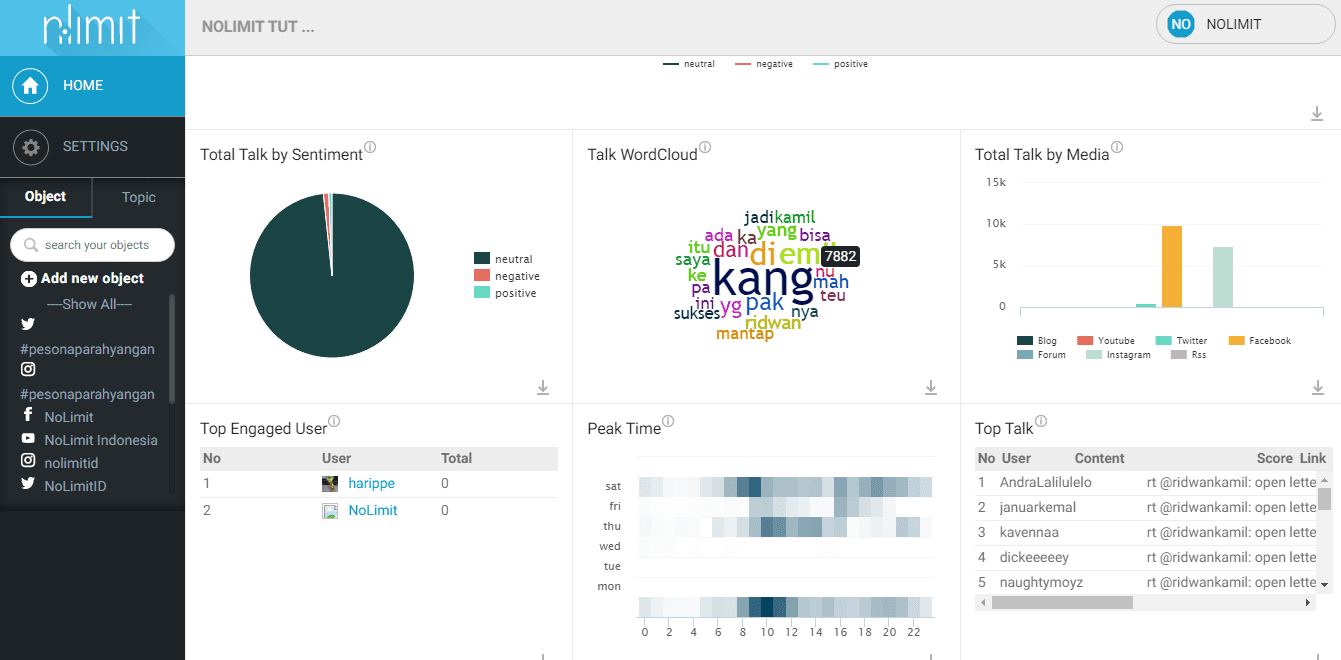The height and width of the screenshot is (660, 1341).
Task: Click the Home house icon
Action: (31, 86)
